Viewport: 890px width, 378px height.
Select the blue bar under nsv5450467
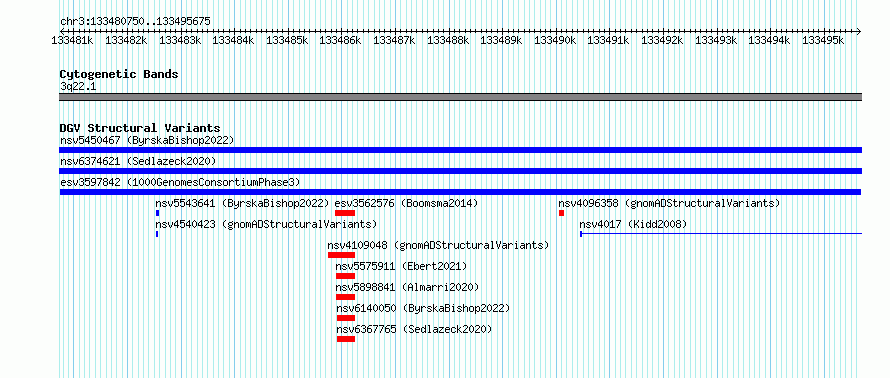coord(460,150)
